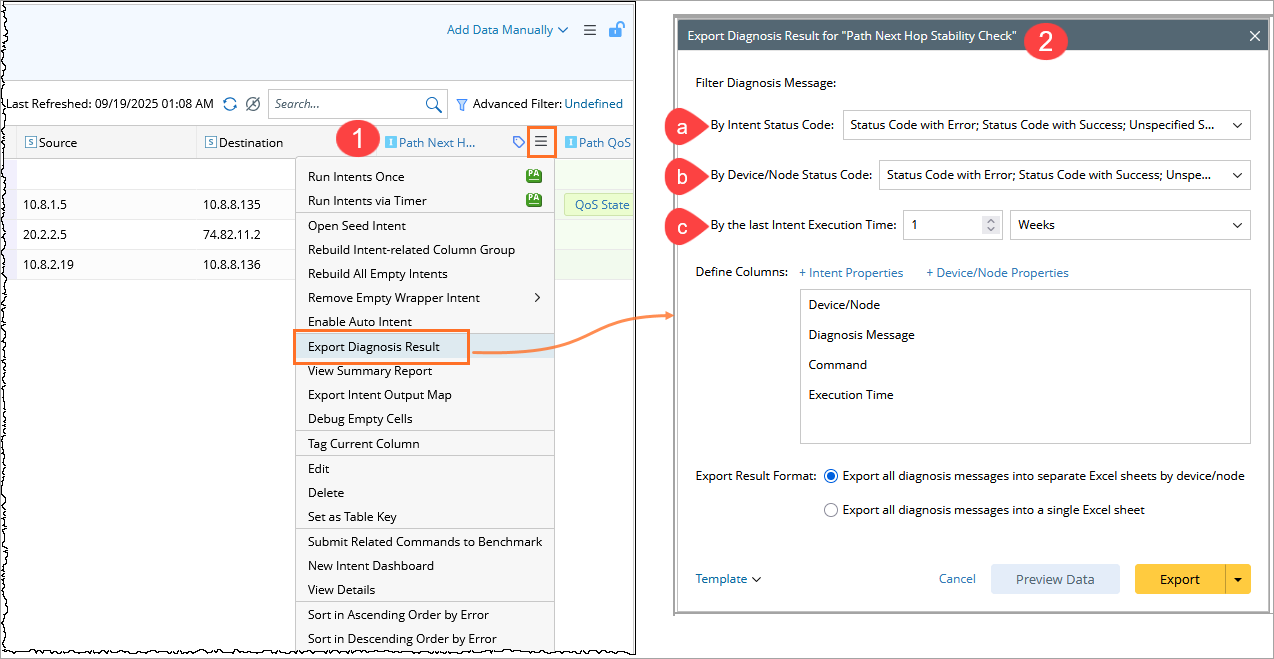Screen dimensions: 1274x659
Task: Click into the Search input field
Action: click(x=346, y=104)
